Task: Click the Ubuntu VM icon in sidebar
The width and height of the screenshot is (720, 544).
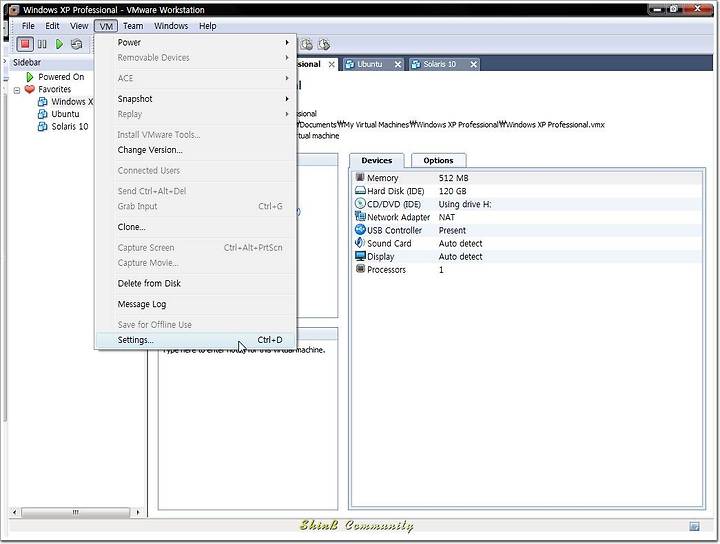Action: coord(42,114)
